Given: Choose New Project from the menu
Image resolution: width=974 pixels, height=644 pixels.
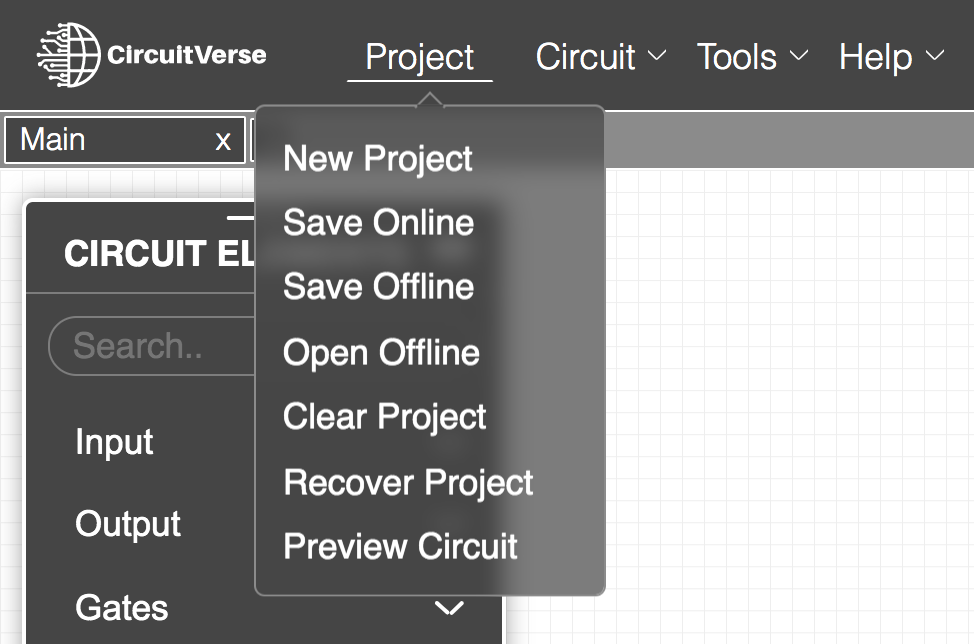Looking at the screenshot, I should tap(378, 158).
